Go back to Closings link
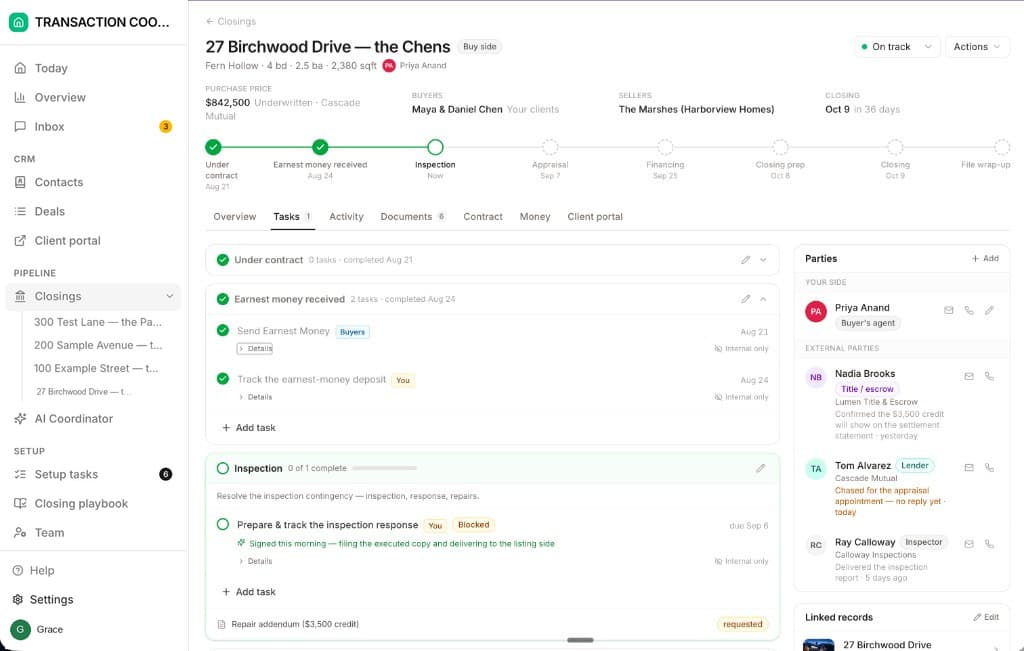The width and height of the screenshot is (1024, 651). (231, 22)
